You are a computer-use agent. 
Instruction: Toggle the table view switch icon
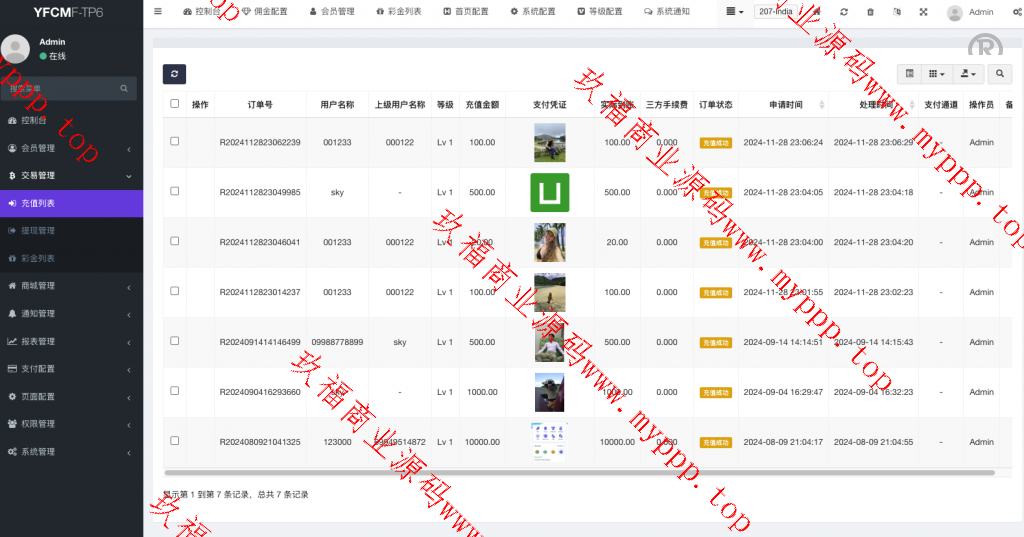click(910, 74)
